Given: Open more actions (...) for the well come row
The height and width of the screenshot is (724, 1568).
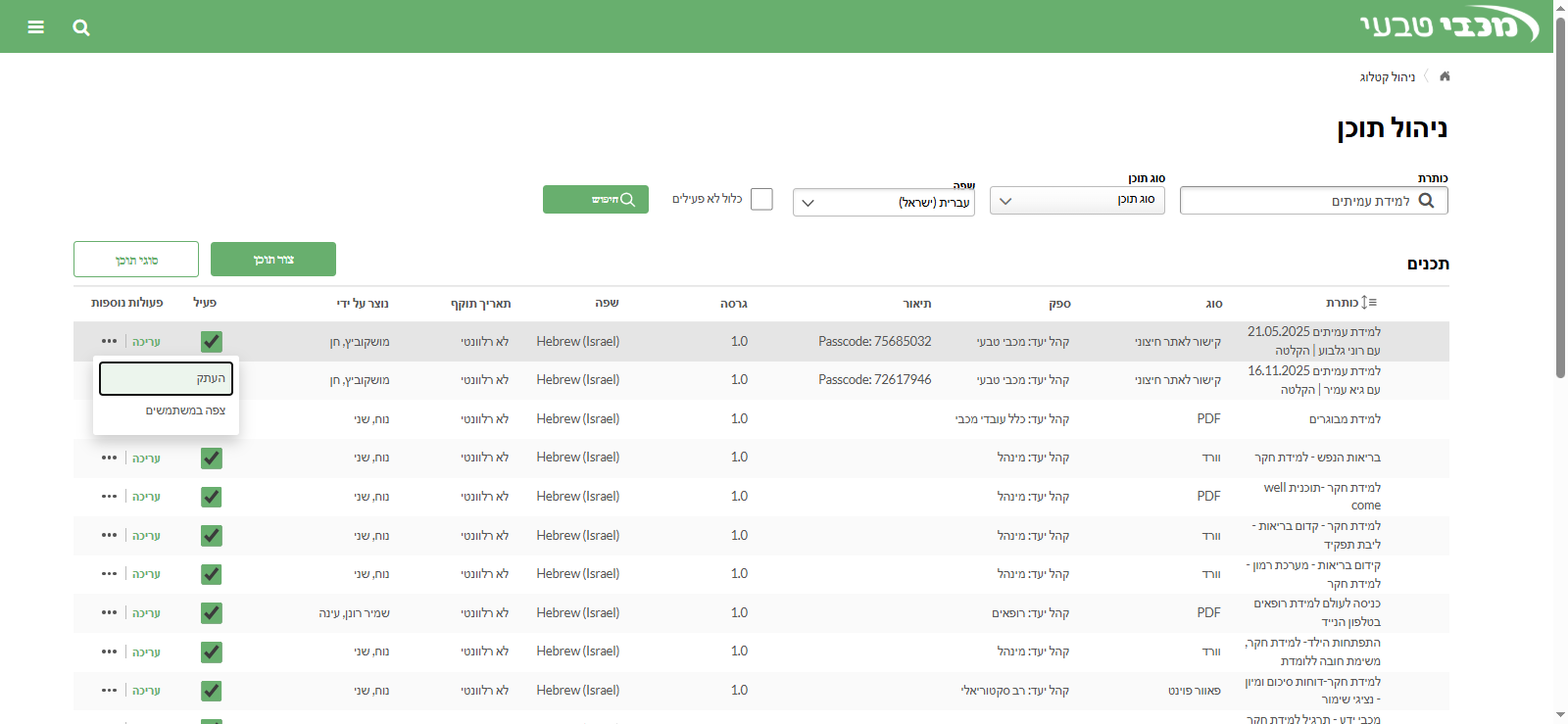Looking at the screenshot, I should pyautogui.click(x=109, y=497).
